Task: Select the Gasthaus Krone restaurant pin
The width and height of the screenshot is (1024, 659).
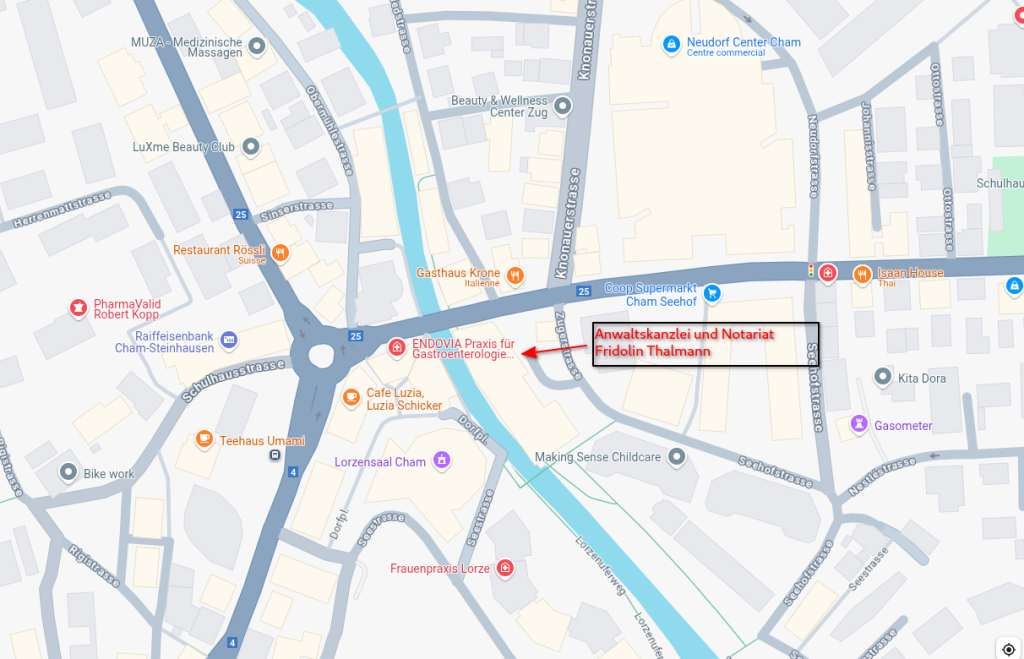Action: click(515, 276)
